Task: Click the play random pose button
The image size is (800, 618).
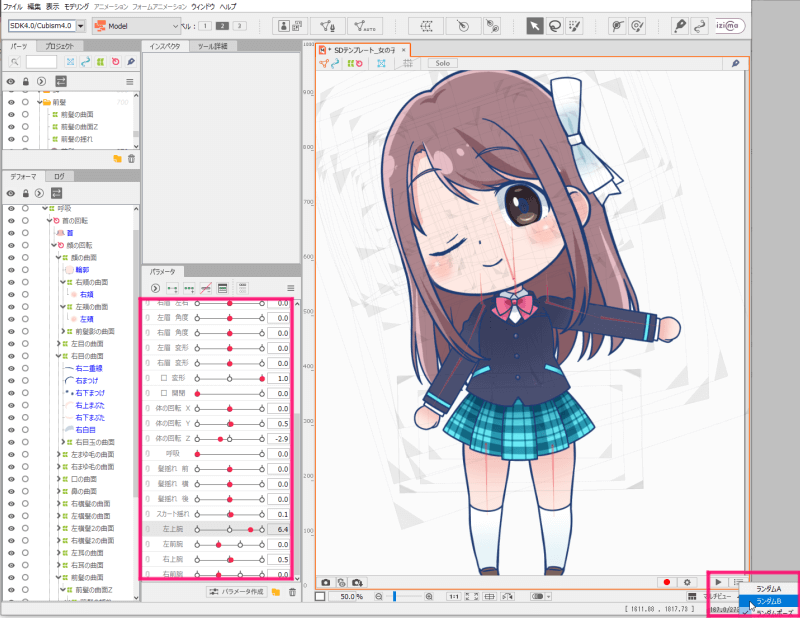Action: click(x=718, y=582)
